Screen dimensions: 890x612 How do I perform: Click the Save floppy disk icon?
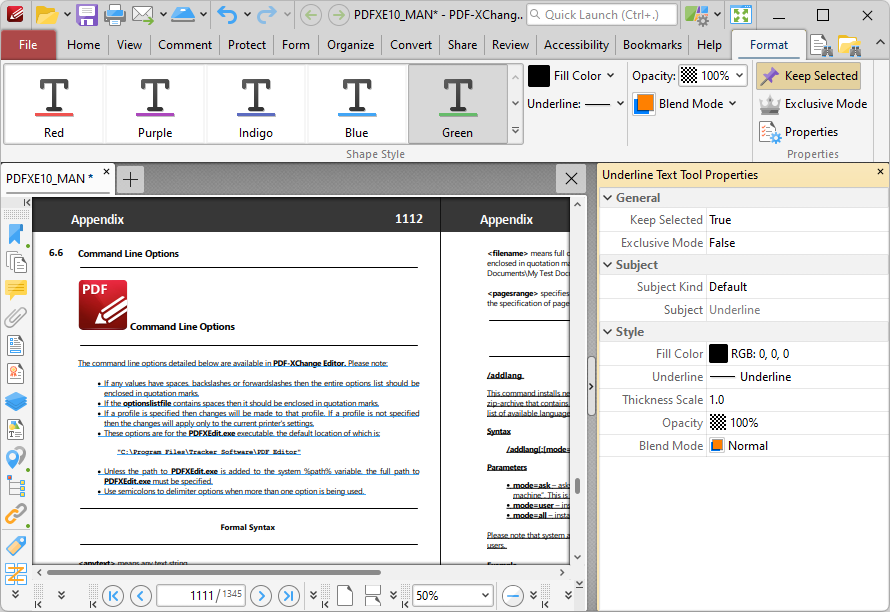[x=87, y=15]
